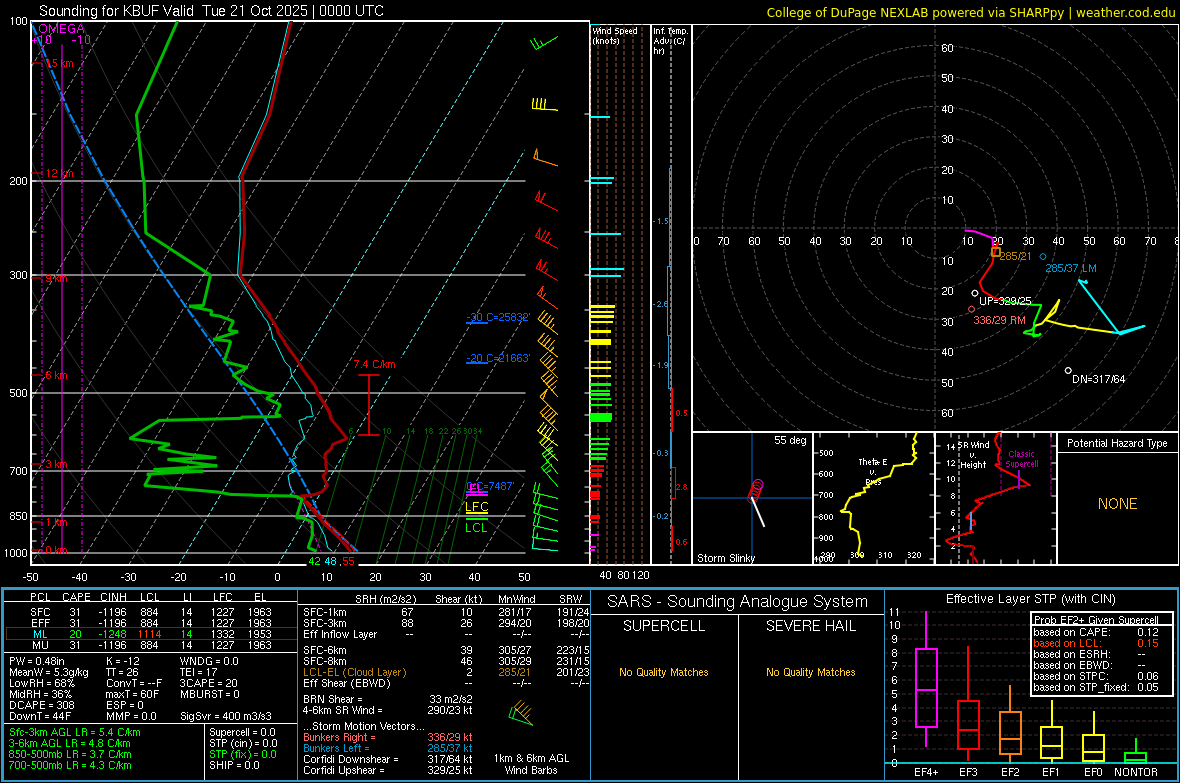Click the 'Bunkers Right' storm motion row
Image resolution: width=1180 pixels, height=783 pixels.
pos(387,737)
